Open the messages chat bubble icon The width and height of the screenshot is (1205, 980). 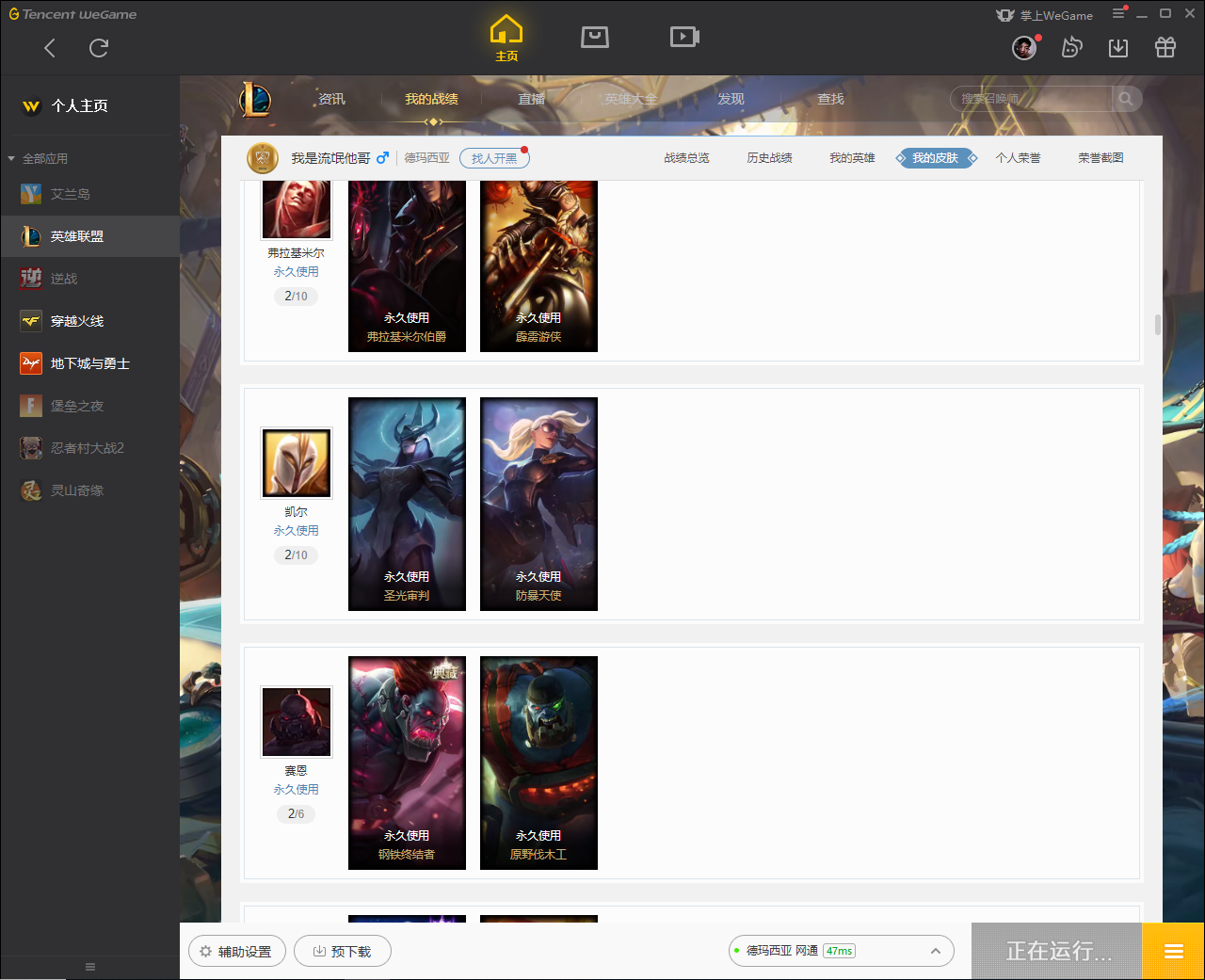pos(1071,47)
